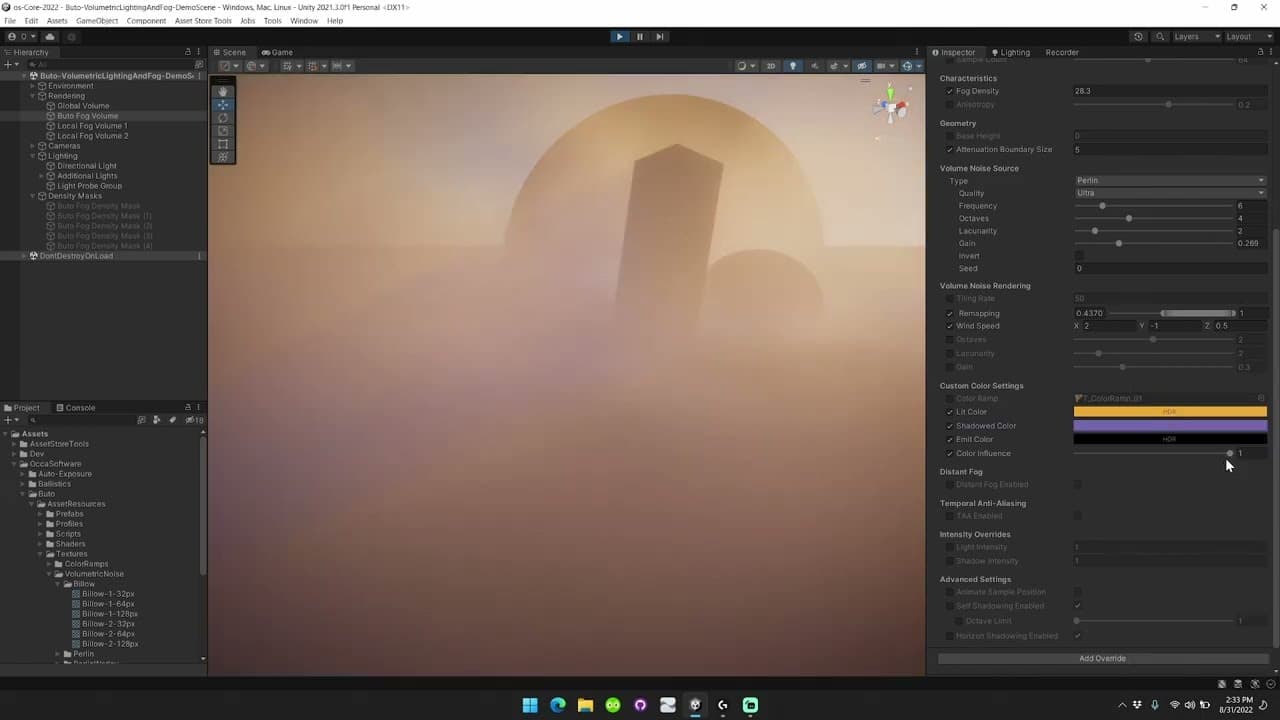This screenshot has width=1280, height=720.
Task: Open the Quality dropdown showing Ultra
Action: click(1170, 193)
